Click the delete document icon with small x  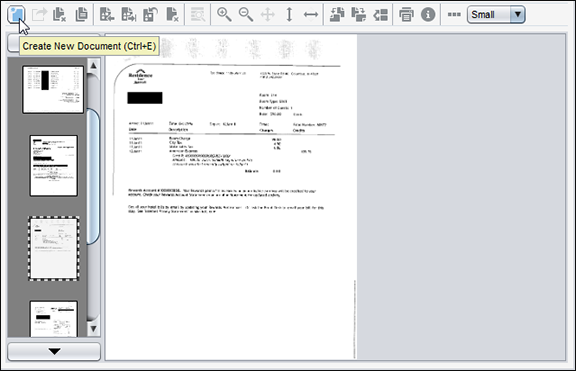pos(60,15)
